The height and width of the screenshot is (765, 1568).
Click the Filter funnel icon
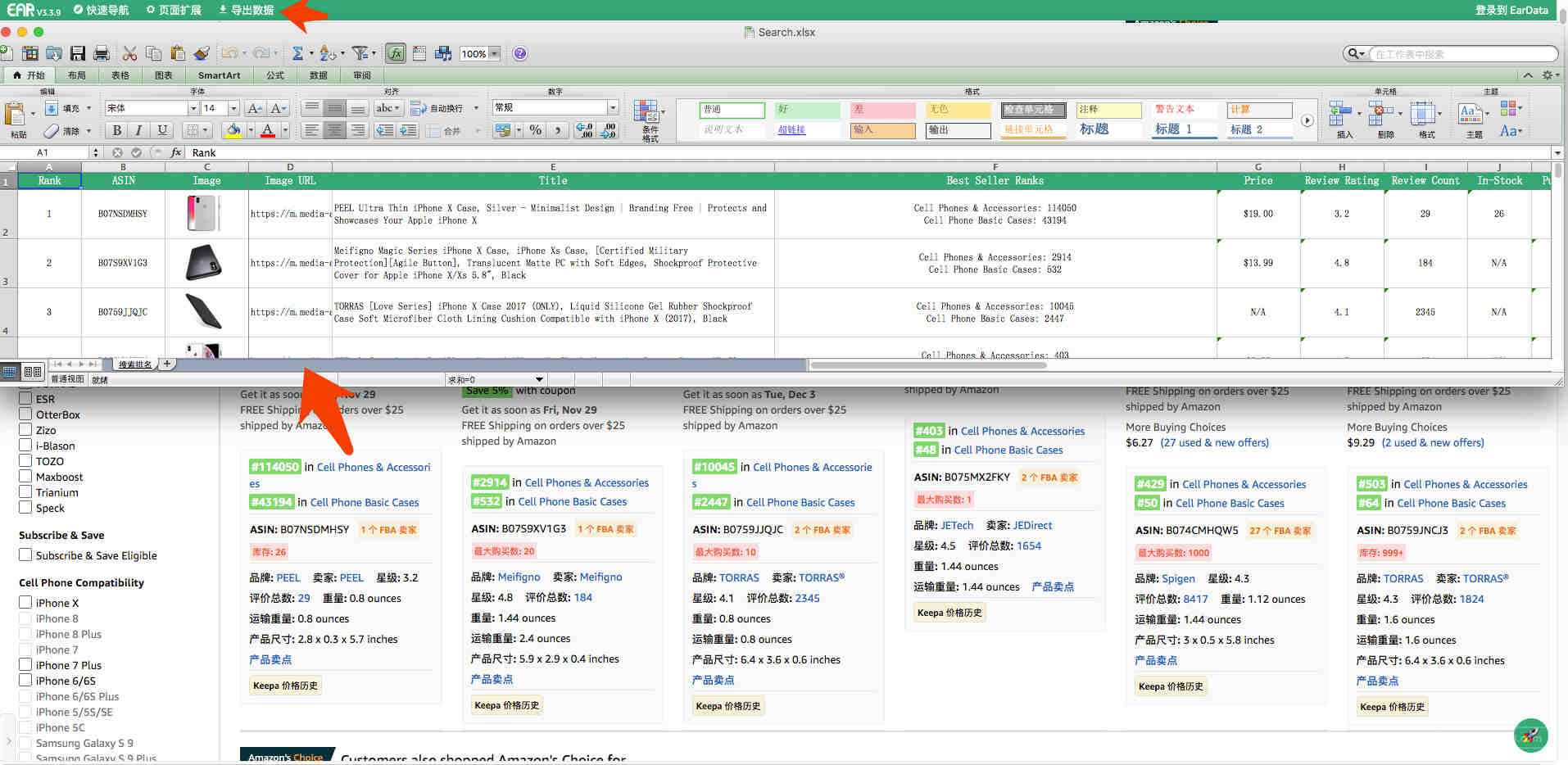[x=360, y=53]
